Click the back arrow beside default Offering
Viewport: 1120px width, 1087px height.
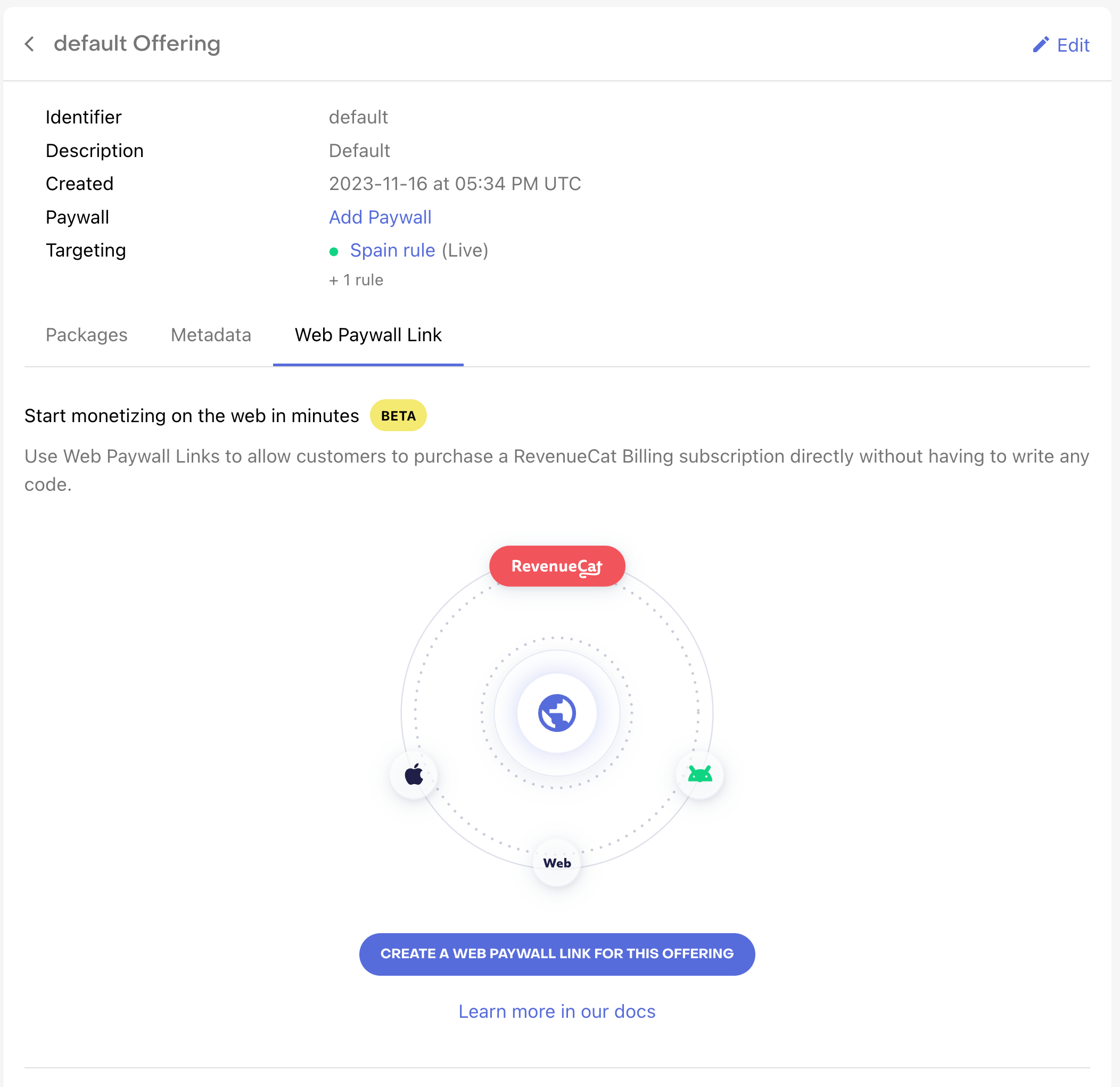click(x=30, y=44)
